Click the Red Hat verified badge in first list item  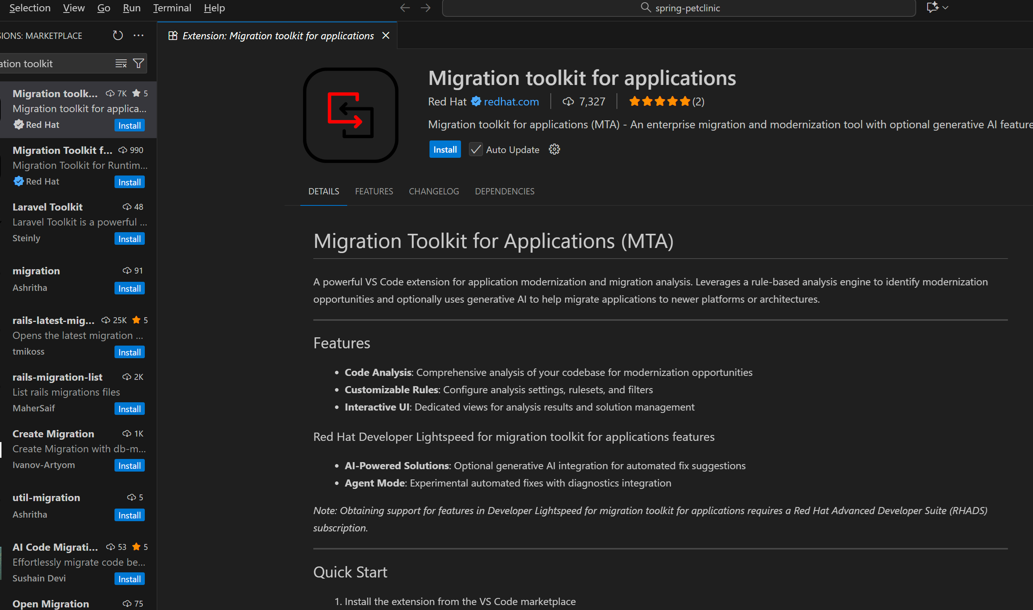[18, 125]
